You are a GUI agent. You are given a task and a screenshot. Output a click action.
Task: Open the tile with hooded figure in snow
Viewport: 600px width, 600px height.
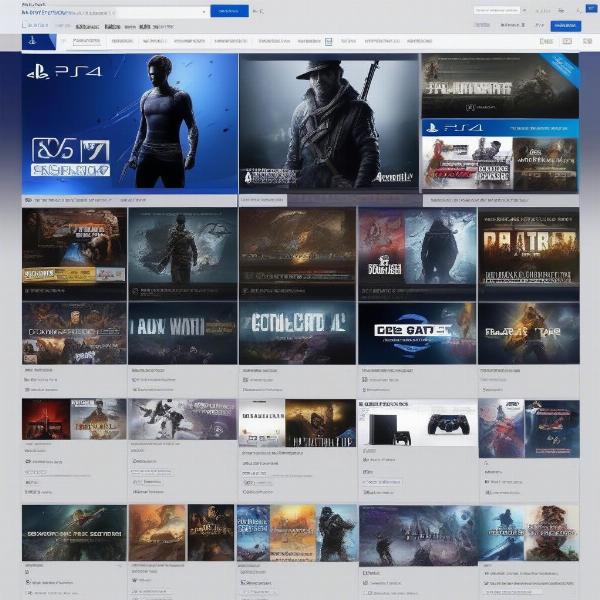pyautogui.click(x=417, y=253)
